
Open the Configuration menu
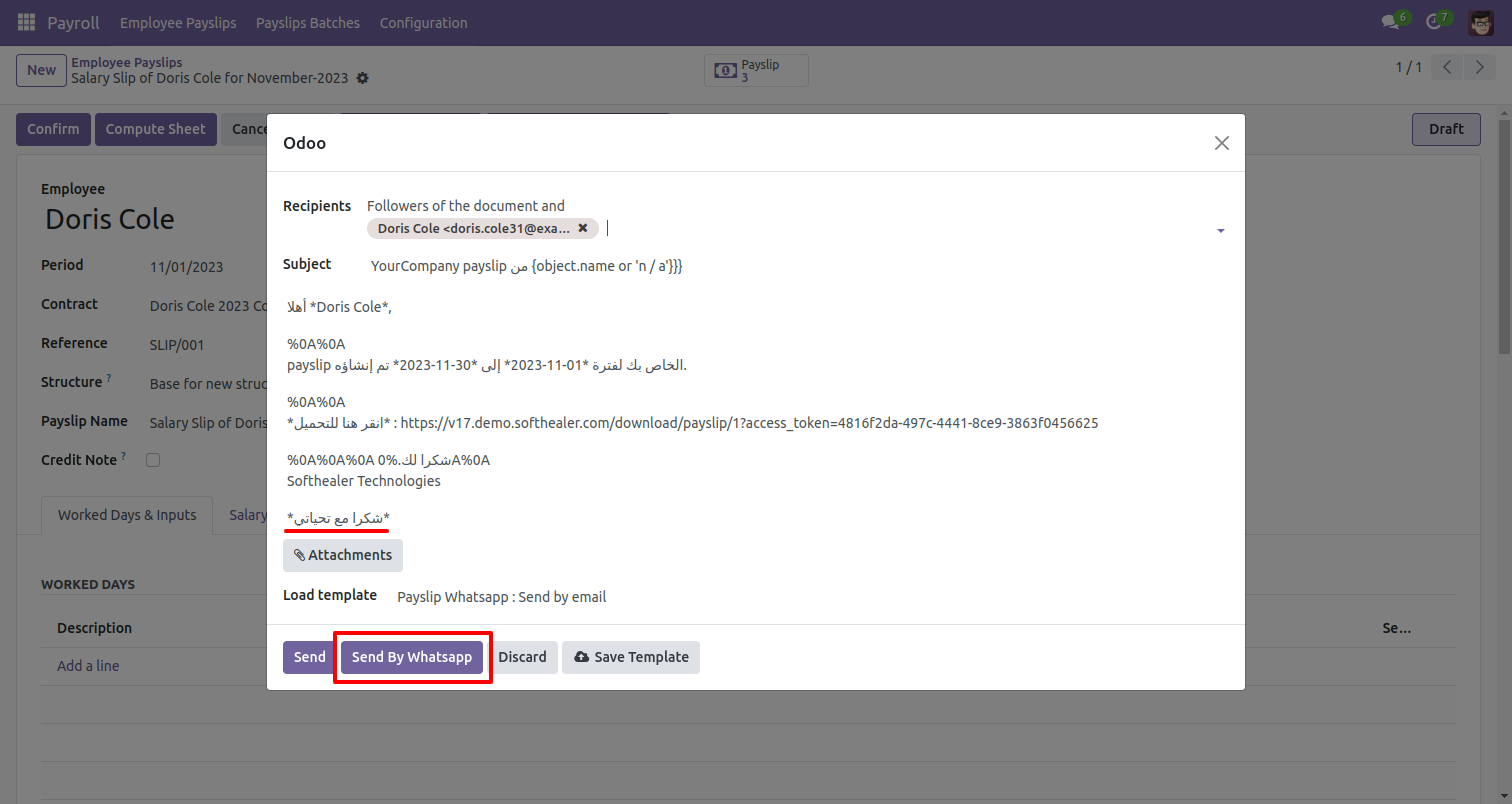pyautogui.click(x=423, y=22)
